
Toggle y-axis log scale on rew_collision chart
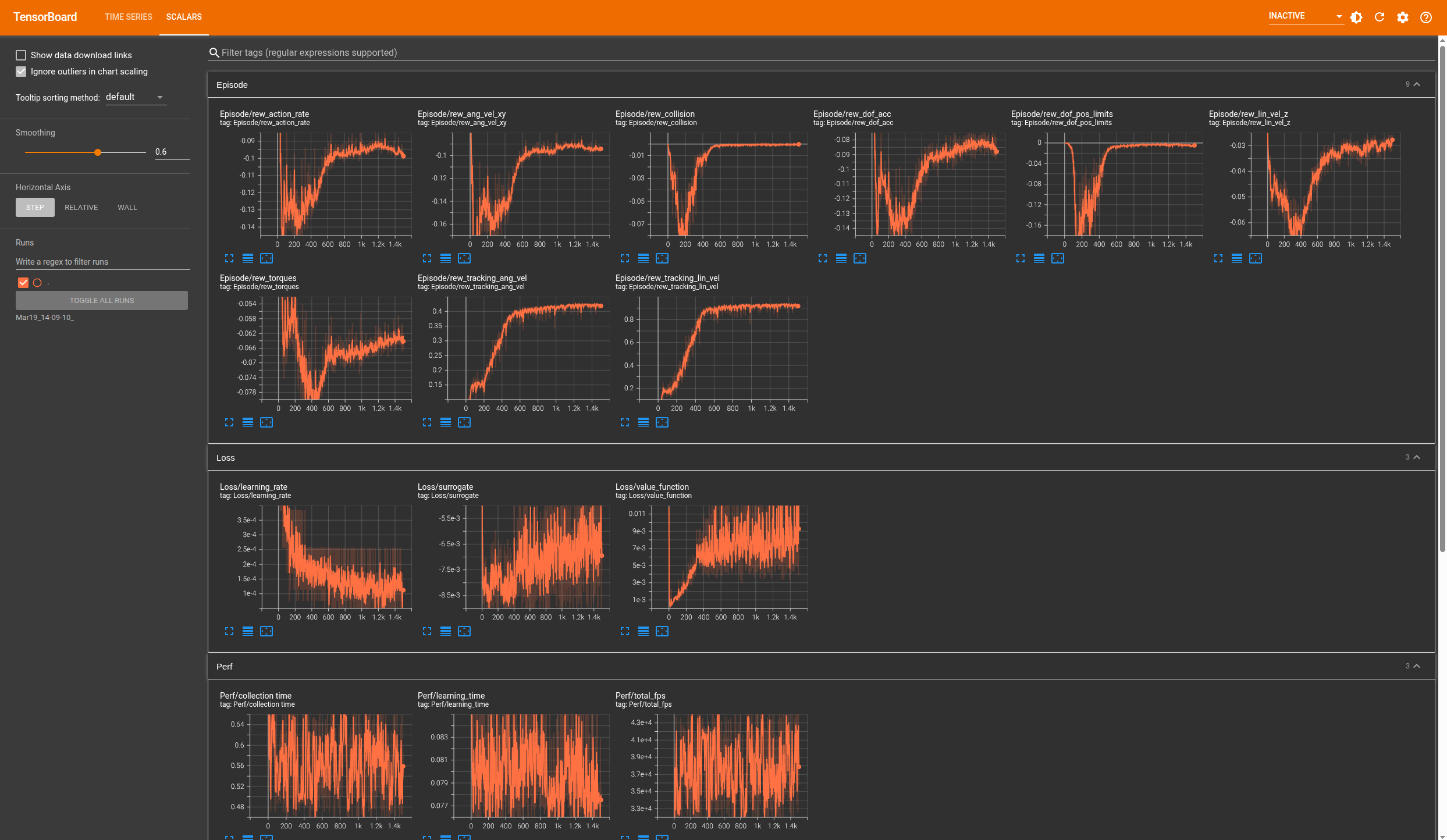643,258
